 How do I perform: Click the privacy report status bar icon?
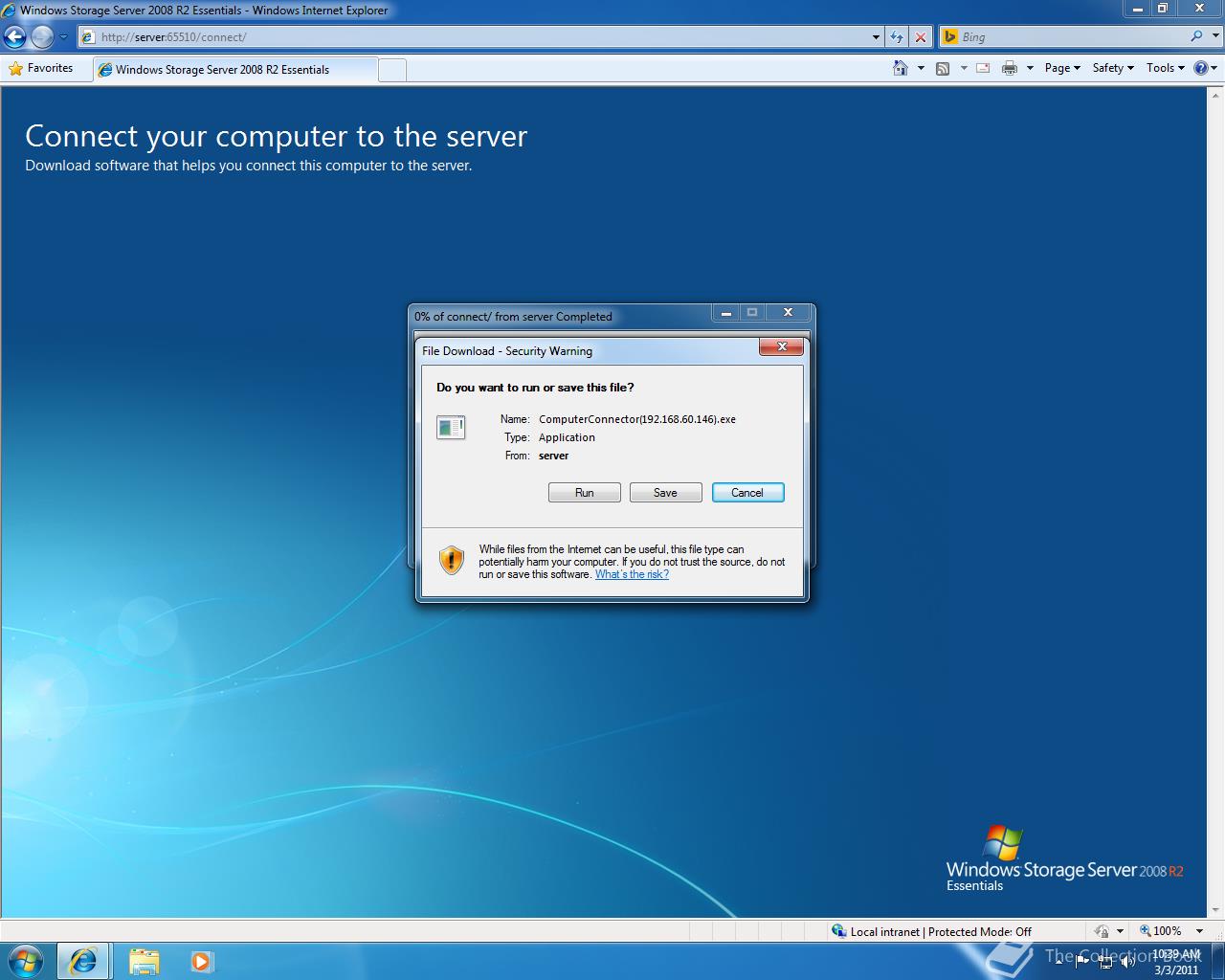(1102, 931)
